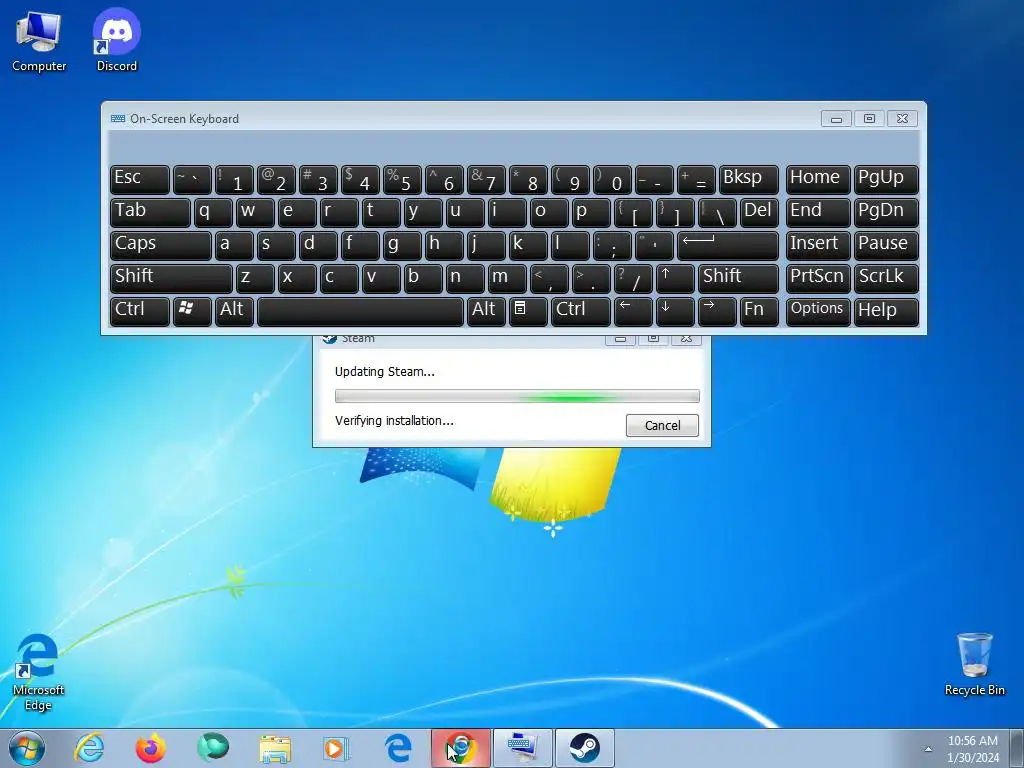Cancel the Steam update
This screenshot has width=1024, height=768.
662,425
